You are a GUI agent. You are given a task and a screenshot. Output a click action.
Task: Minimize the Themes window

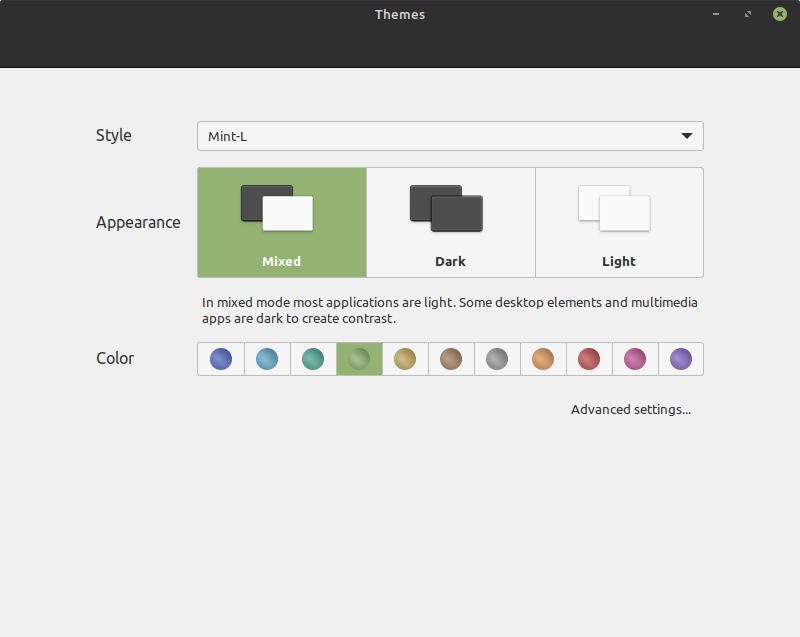pyautogui.click(x=716, y=14)
